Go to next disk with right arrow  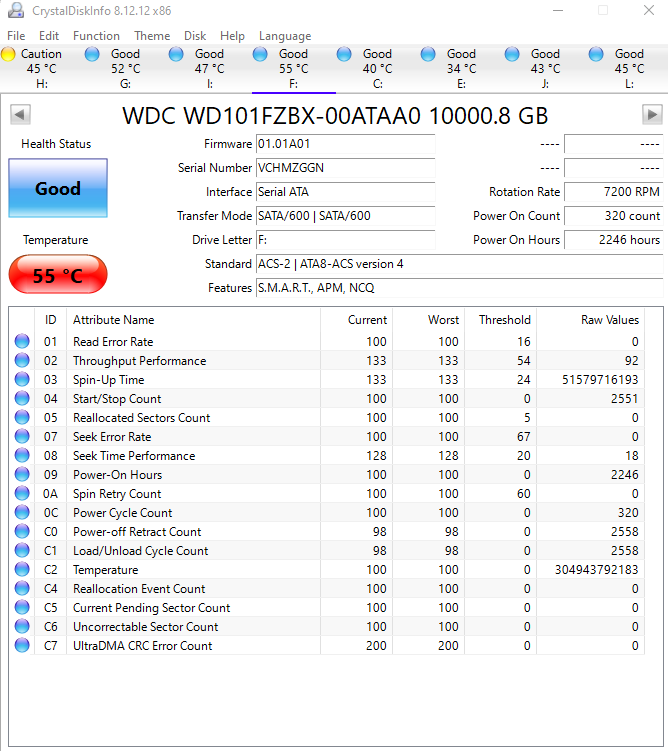[x=652, y=114]
